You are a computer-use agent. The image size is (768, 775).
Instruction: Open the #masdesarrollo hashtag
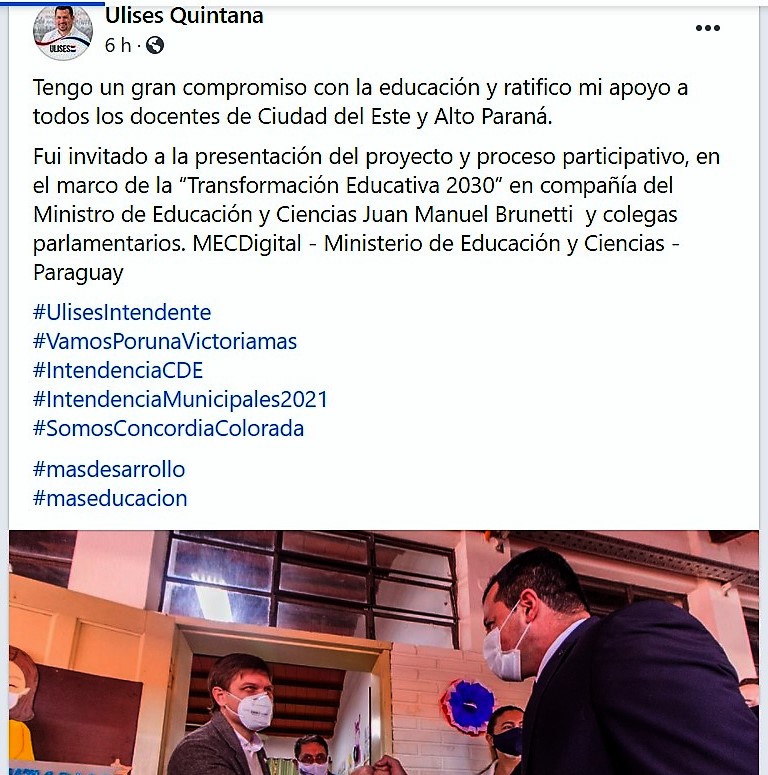coord(109,470)
